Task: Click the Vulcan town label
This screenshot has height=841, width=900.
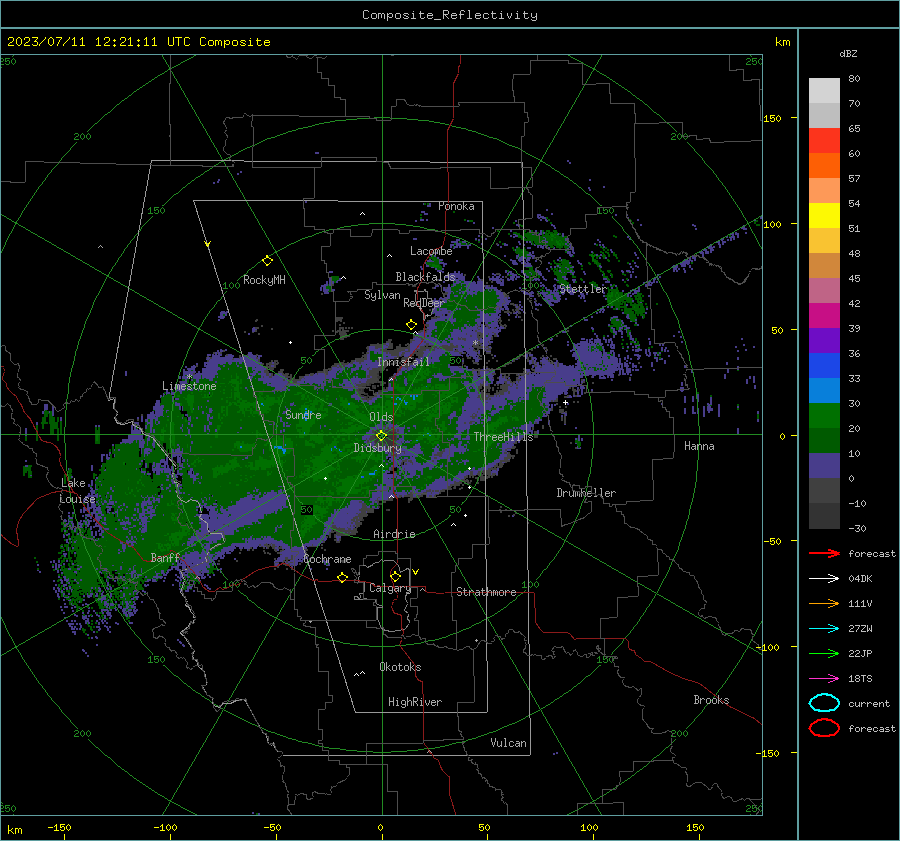Action: pyautogui.click(x=509, y=743)
